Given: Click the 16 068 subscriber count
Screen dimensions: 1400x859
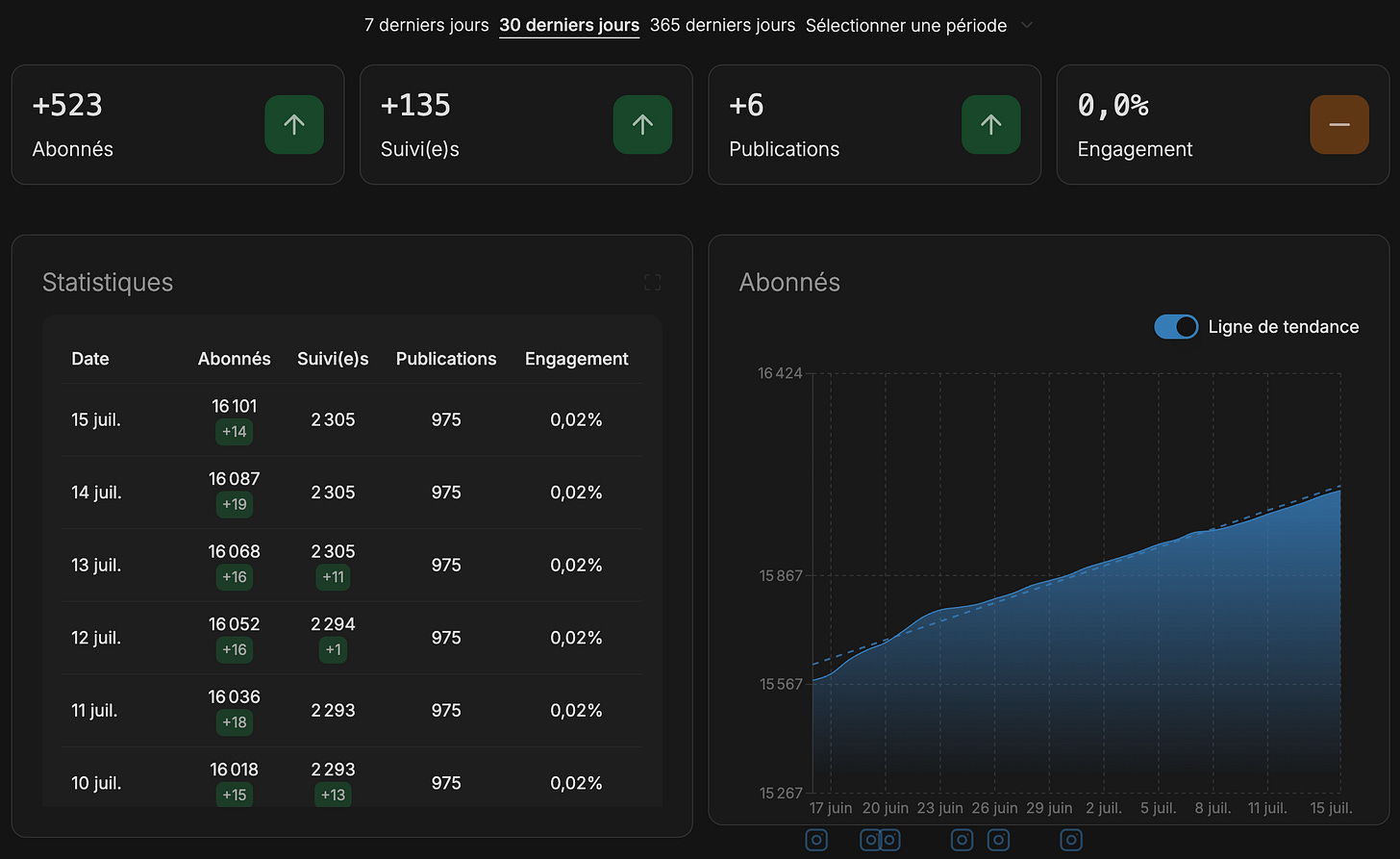Looking at the screenshot, I should coord(235,551).
